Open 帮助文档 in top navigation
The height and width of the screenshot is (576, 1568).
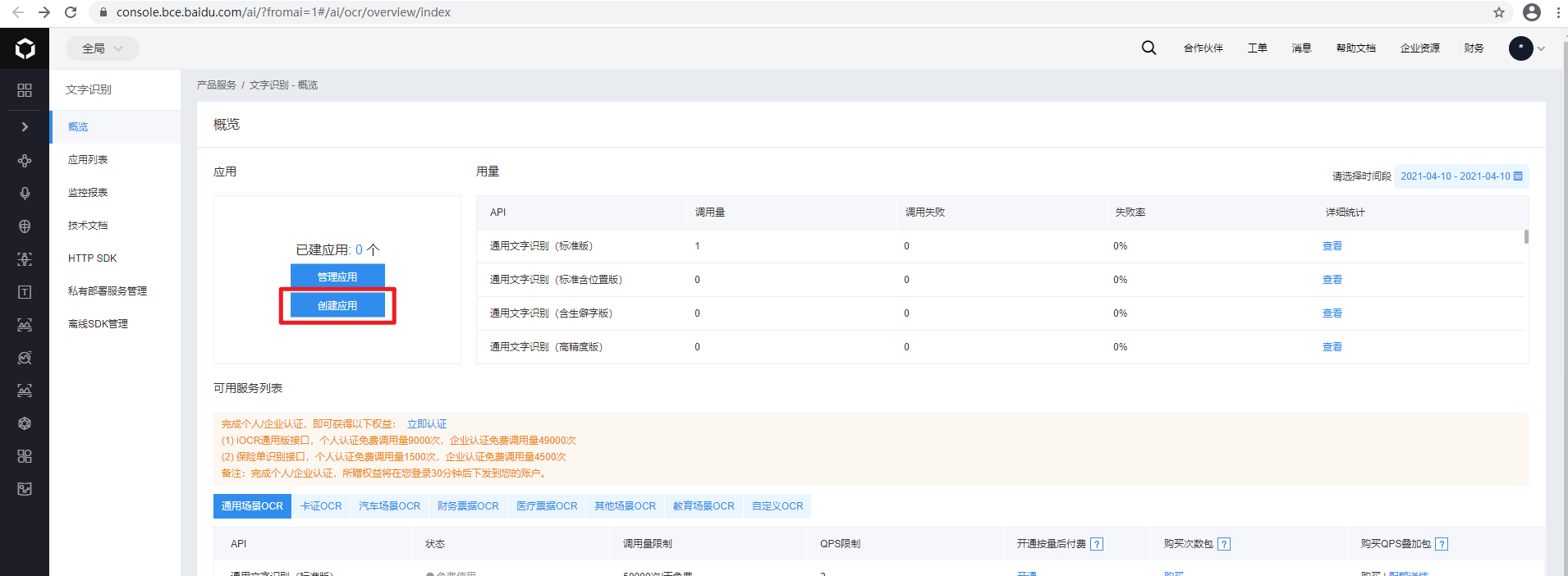pyautogui.click(x=1356, y=48)
